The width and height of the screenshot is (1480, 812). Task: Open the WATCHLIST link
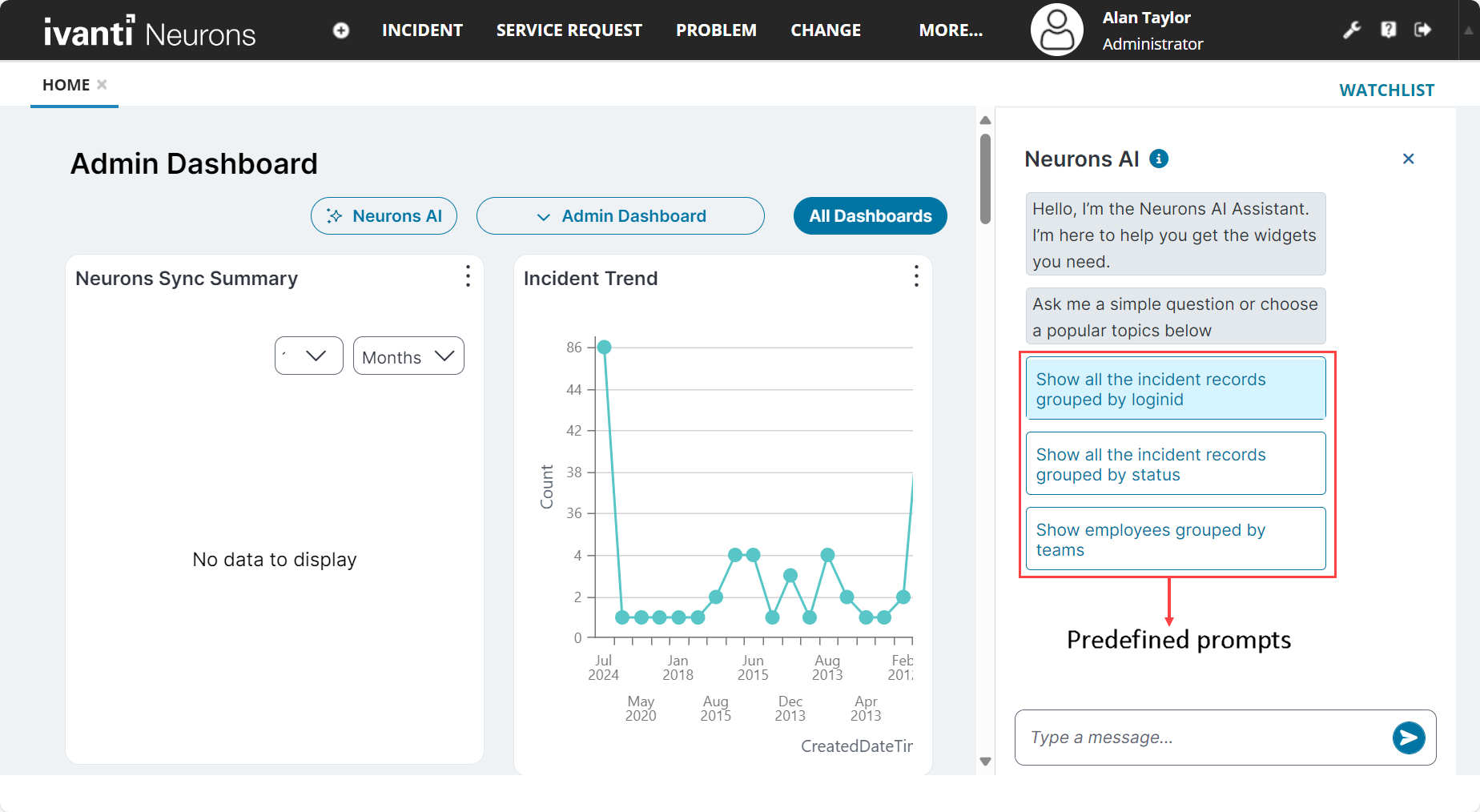tap(1386, 90)
